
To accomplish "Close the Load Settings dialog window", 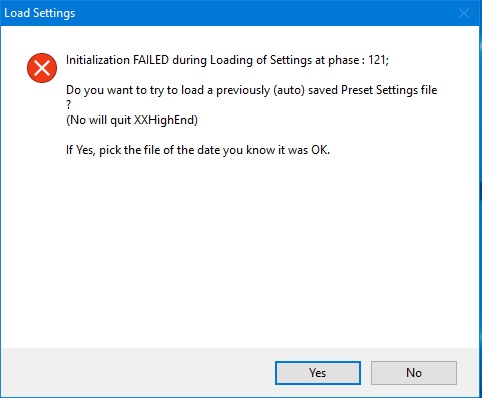I will pos(464,13).
